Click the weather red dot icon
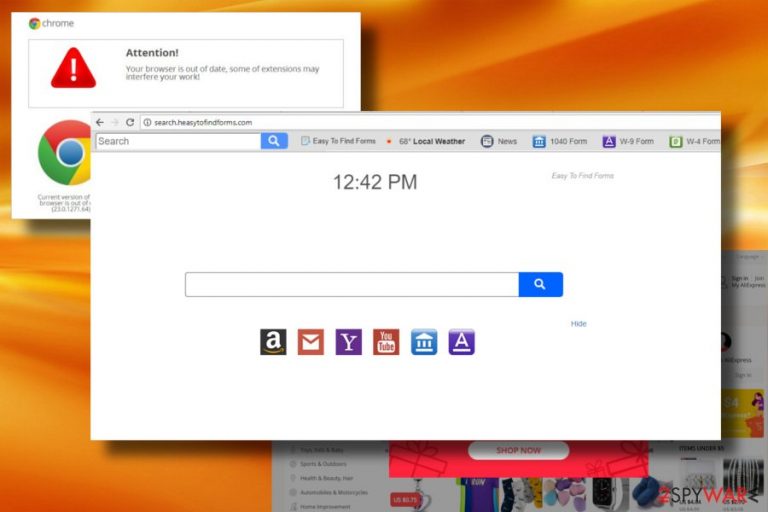 389,142
